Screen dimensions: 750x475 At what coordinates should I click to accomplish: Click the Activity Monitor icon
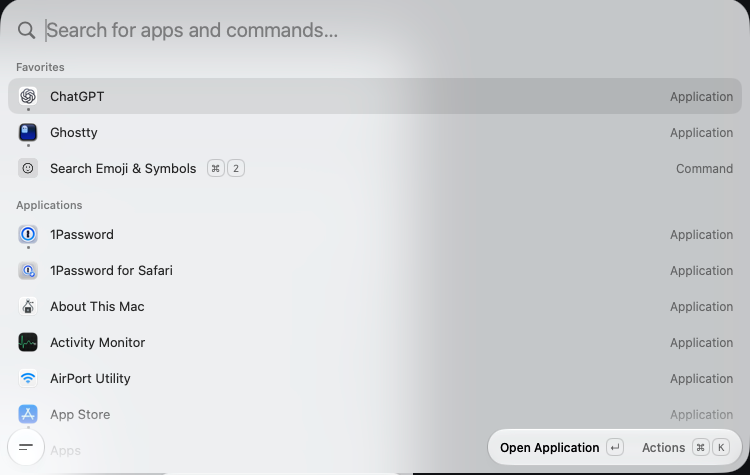pos(28,342)
